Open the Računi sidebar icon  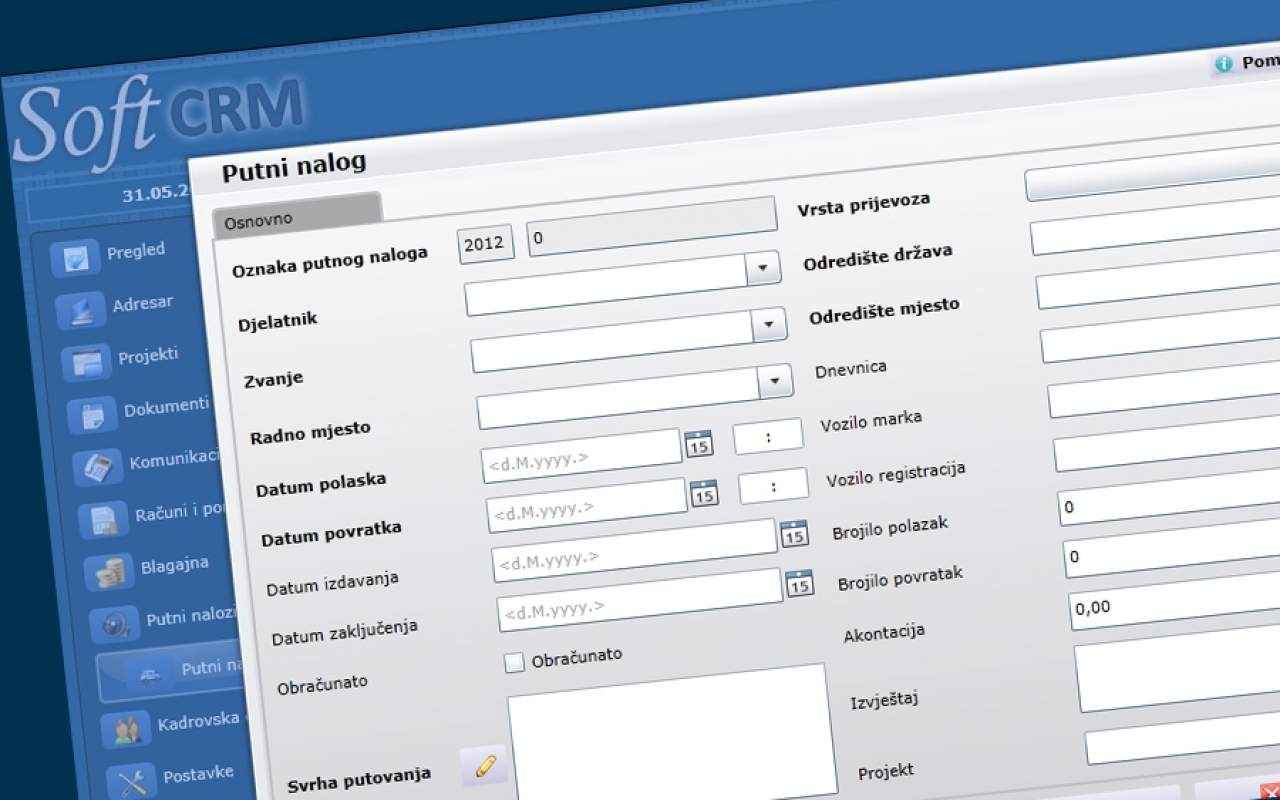coord(103,520)
